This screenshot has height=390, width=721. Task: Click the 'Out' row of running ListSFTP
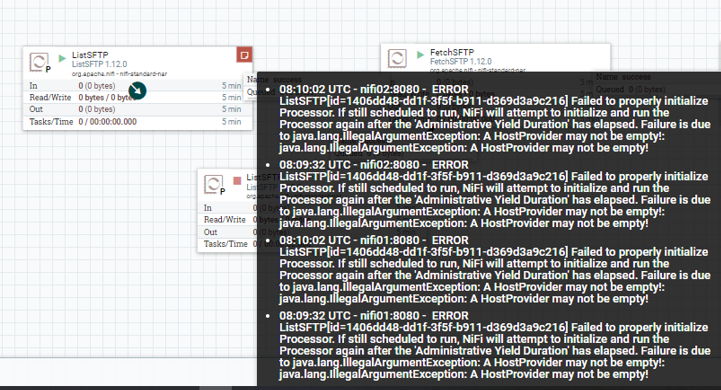137,109
